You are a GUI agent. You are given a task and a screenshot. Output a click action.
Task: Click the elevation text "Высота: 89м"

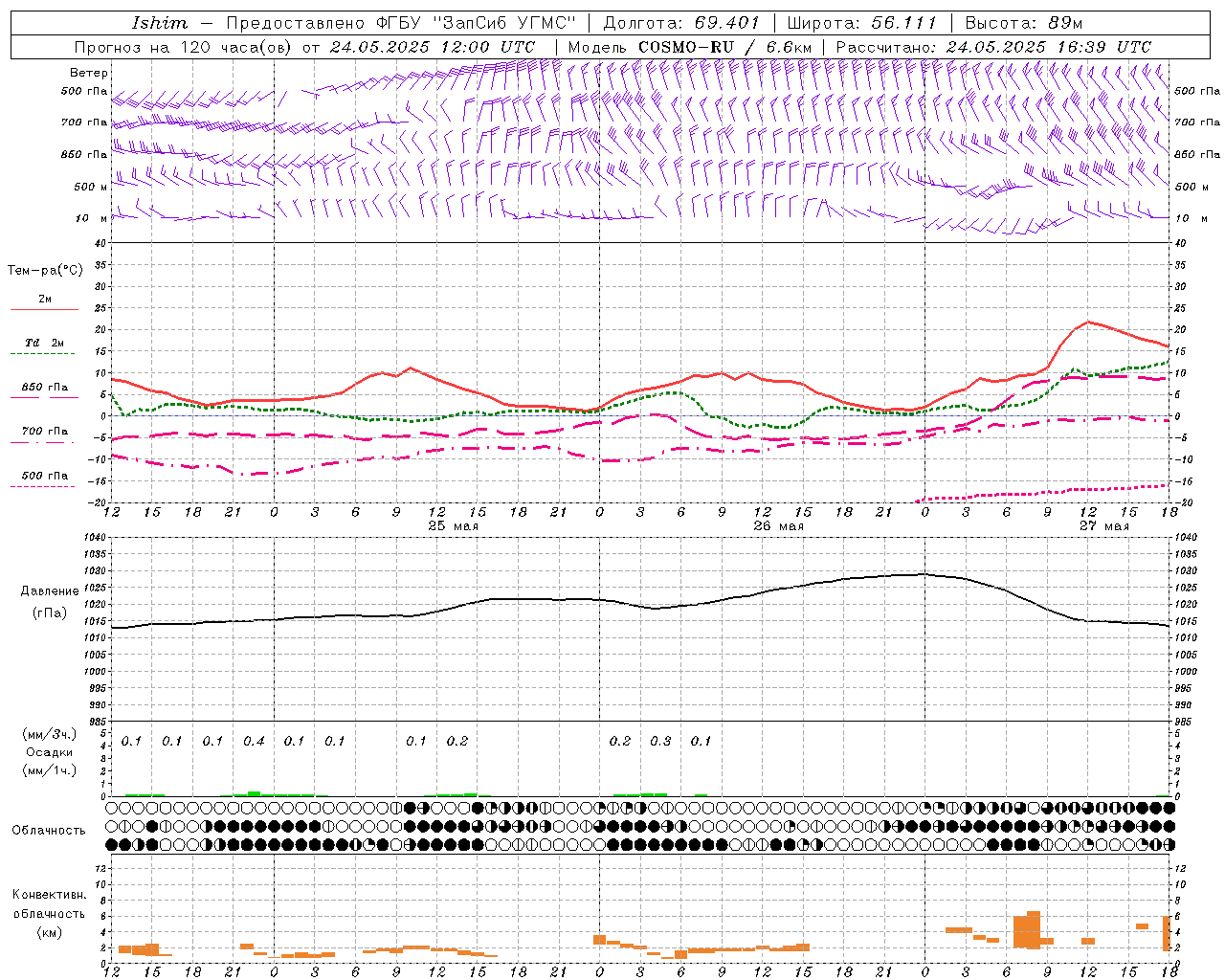pos(1025,23)
